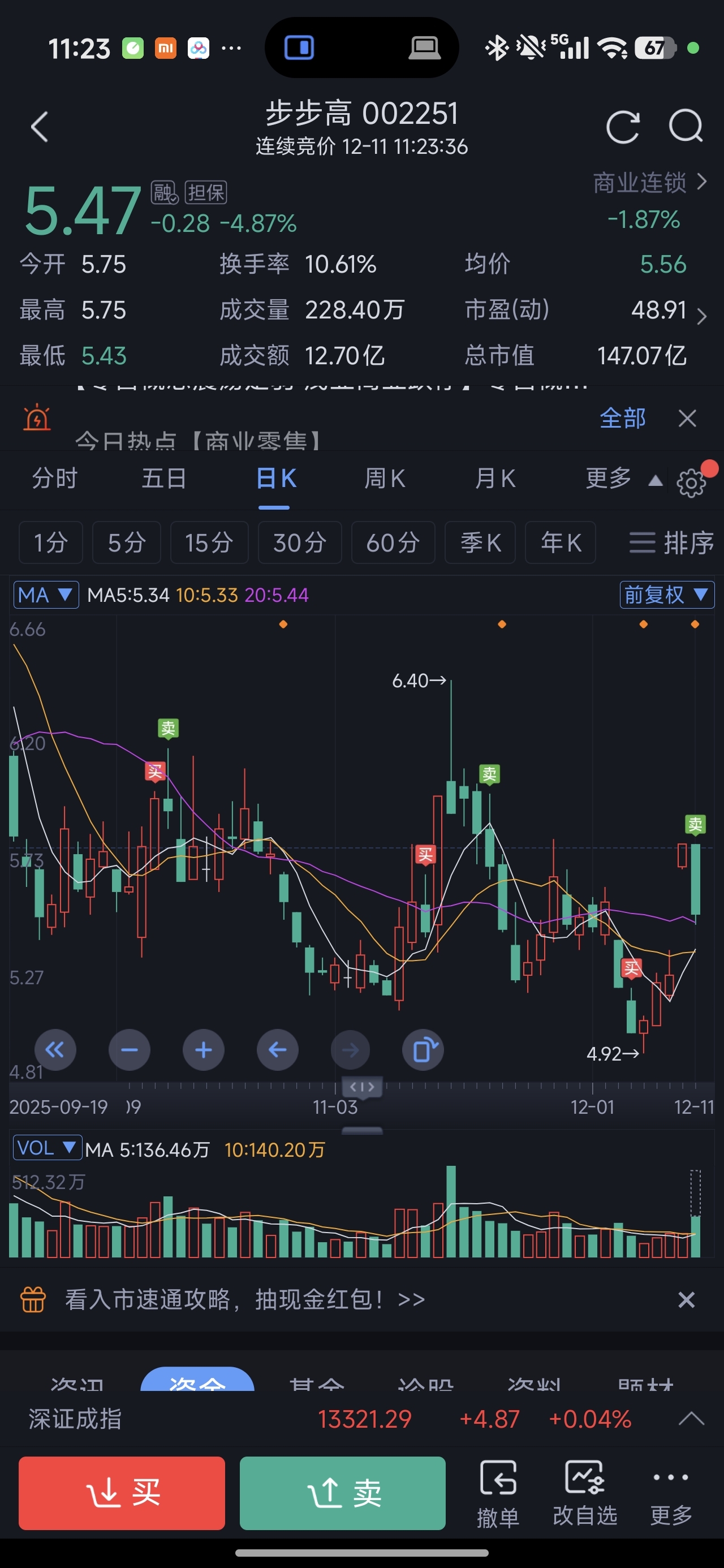The width and height of the screenshot is (724, 1568).
Task: Click the chart timeline scroll handle
Action: (x=363, y=1087)
